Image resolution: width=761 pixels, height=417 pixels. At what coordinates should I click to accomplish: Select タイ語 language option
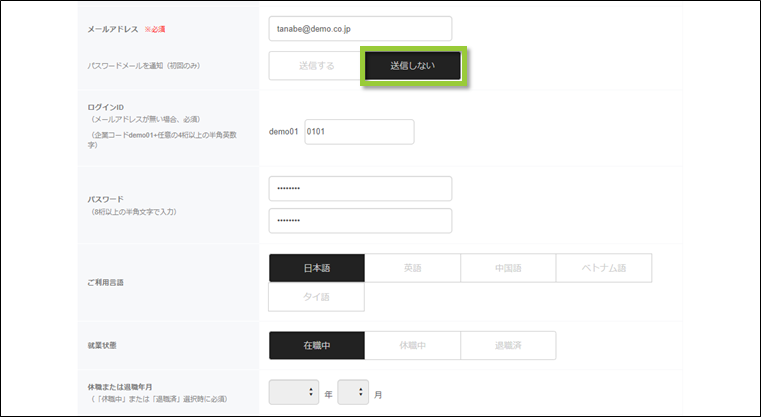tap(316, 297)
